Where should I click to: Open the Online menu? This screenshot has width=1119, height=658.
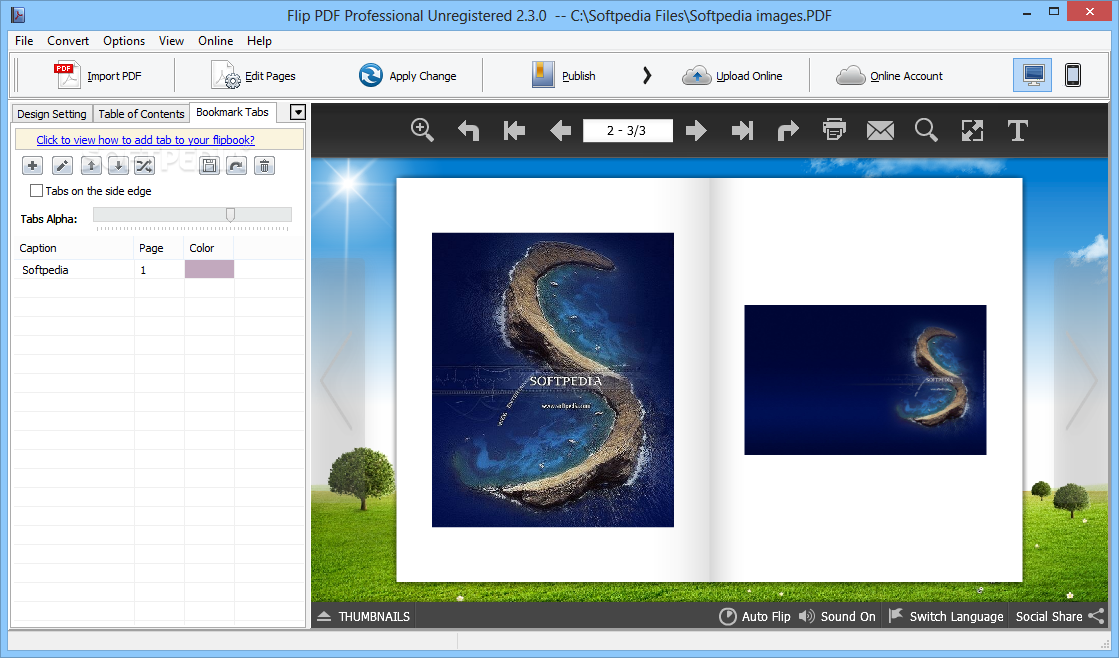pyautogui.click(x=216, y=41)
